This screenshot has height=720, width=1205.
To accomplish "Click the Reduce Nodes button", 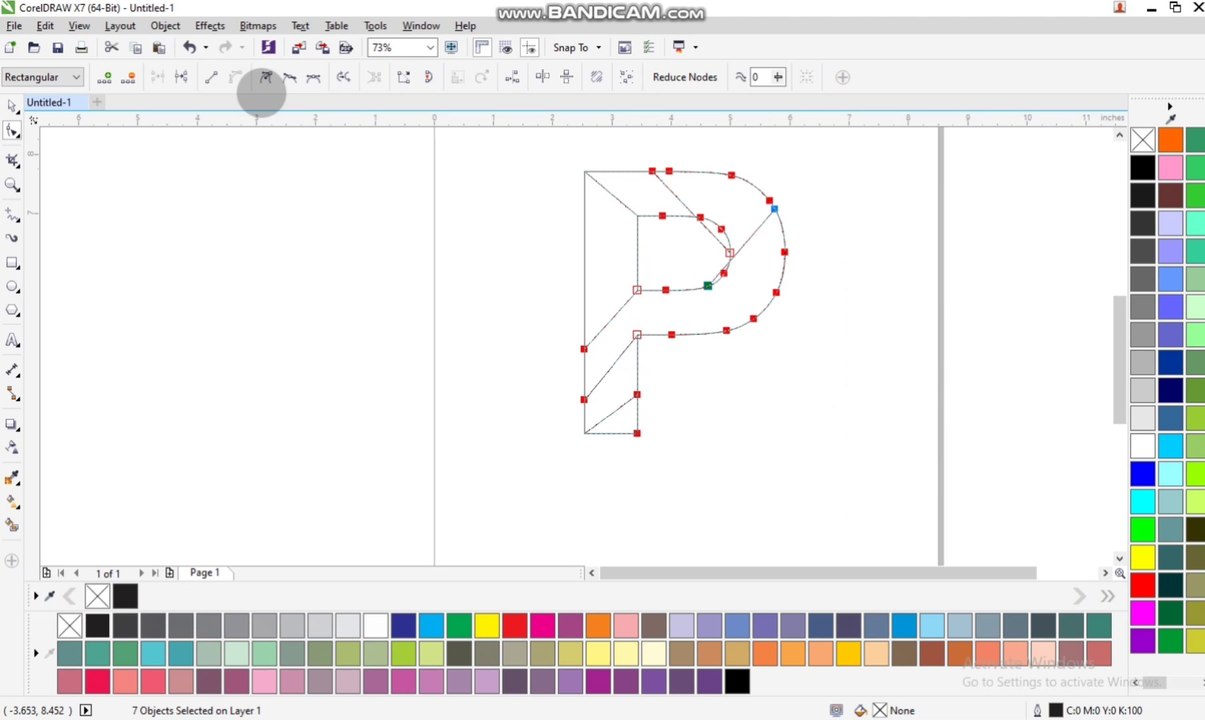I will [x=685, y=77].
